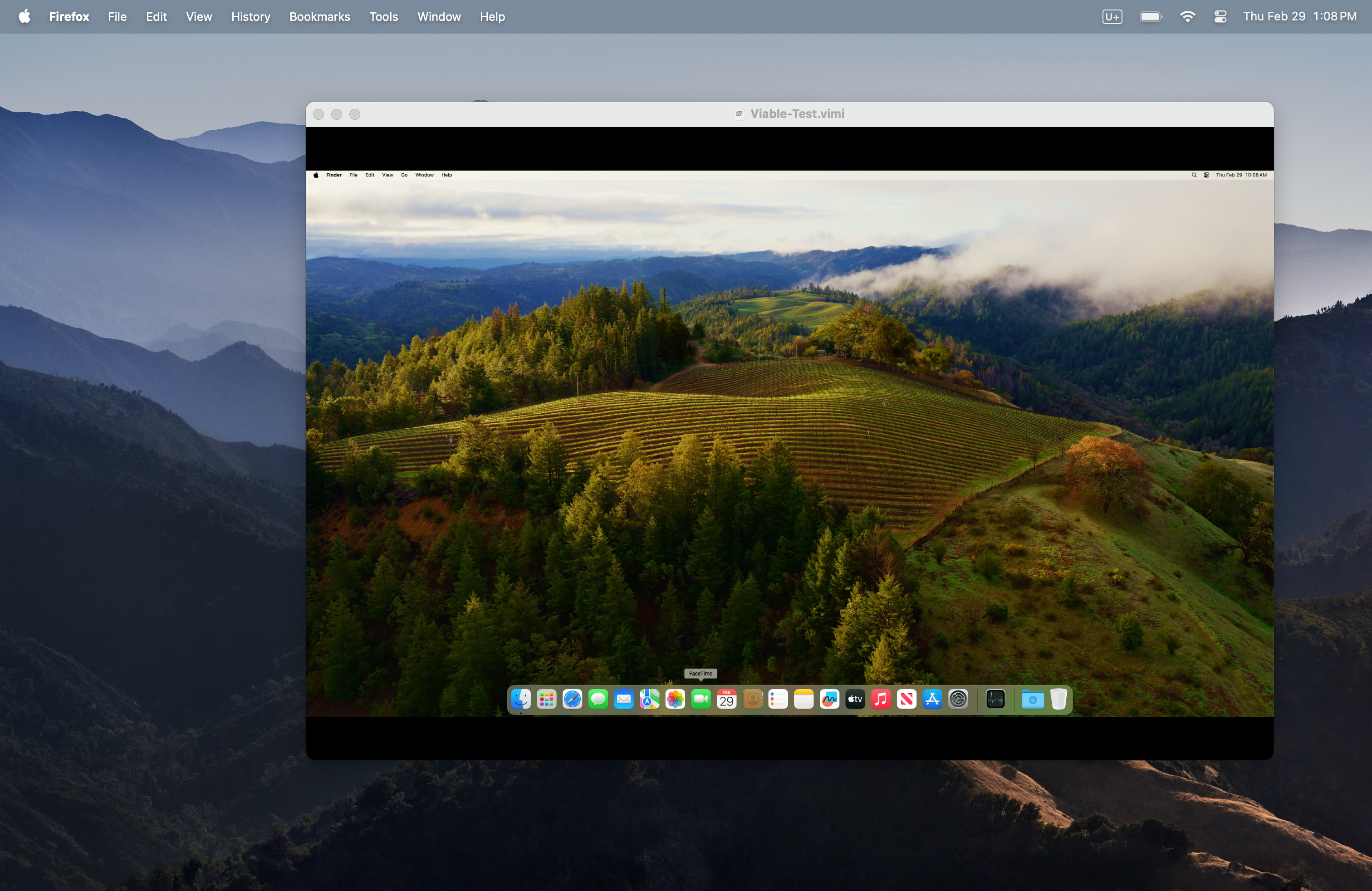
Task: Open Calendar showing Feb 29 in dock
Action: (x=727, y=700)
